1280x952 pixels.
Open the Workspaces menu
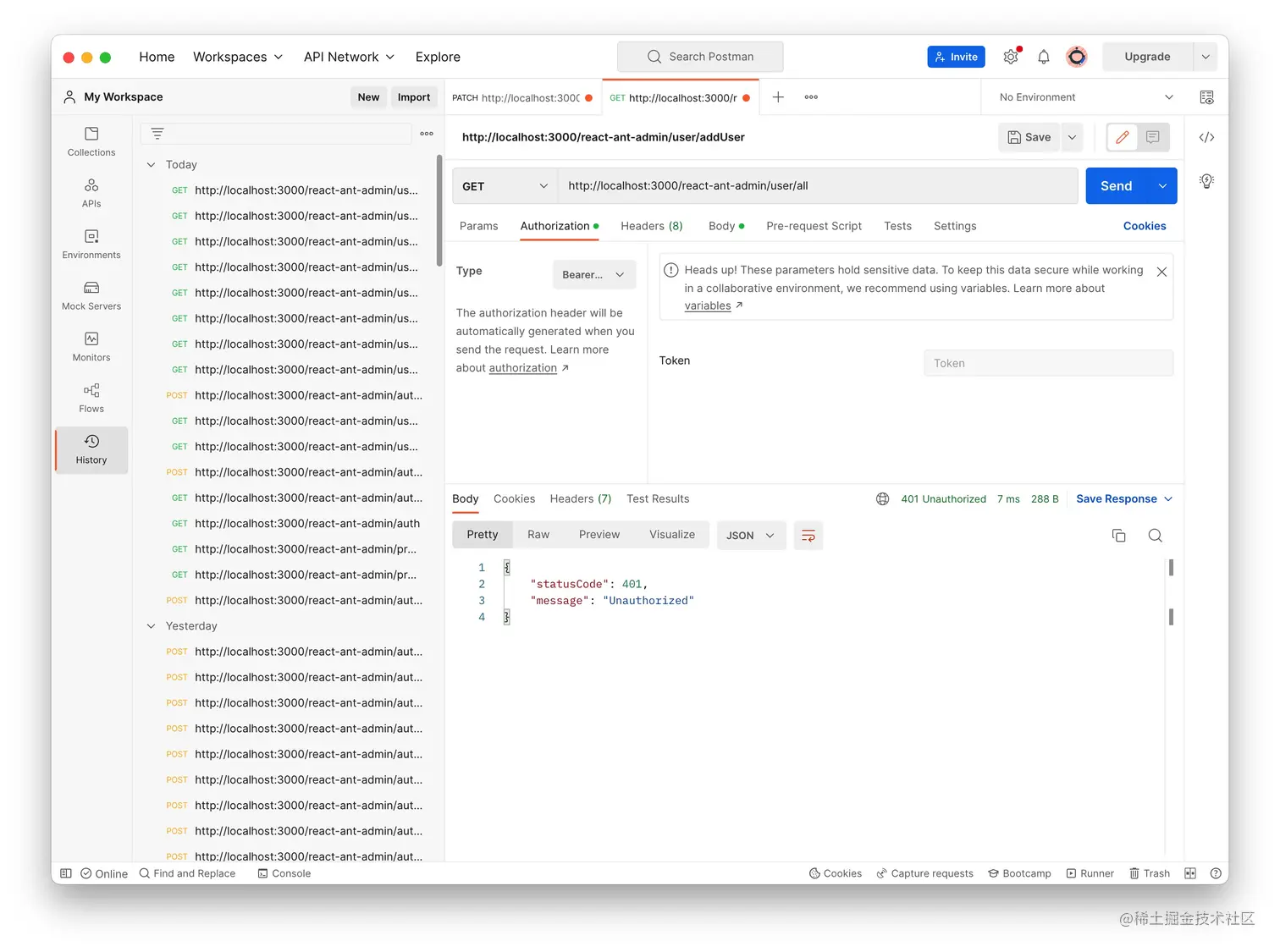pyautogui.click(x=238, y=57)
